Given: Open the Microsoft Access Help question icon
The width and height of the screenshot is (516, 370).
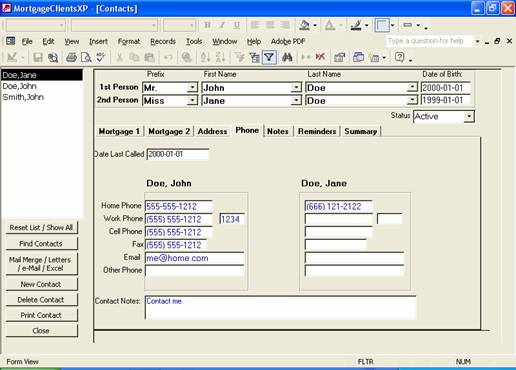Looking at the screenshot, I should pyautogui.click(x=399, y=57).
